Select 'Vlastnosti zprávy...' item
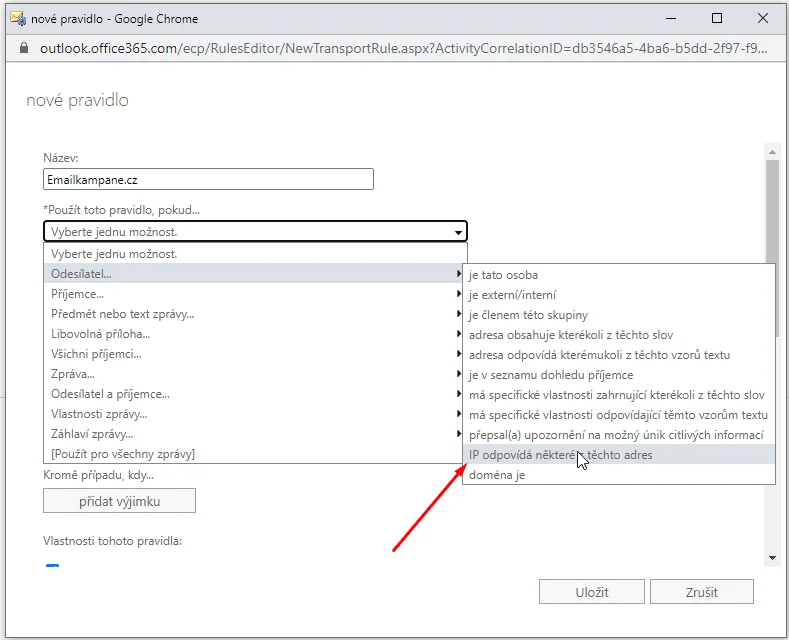The width and height of the screenshot is (789, 641). click(254, 414)
